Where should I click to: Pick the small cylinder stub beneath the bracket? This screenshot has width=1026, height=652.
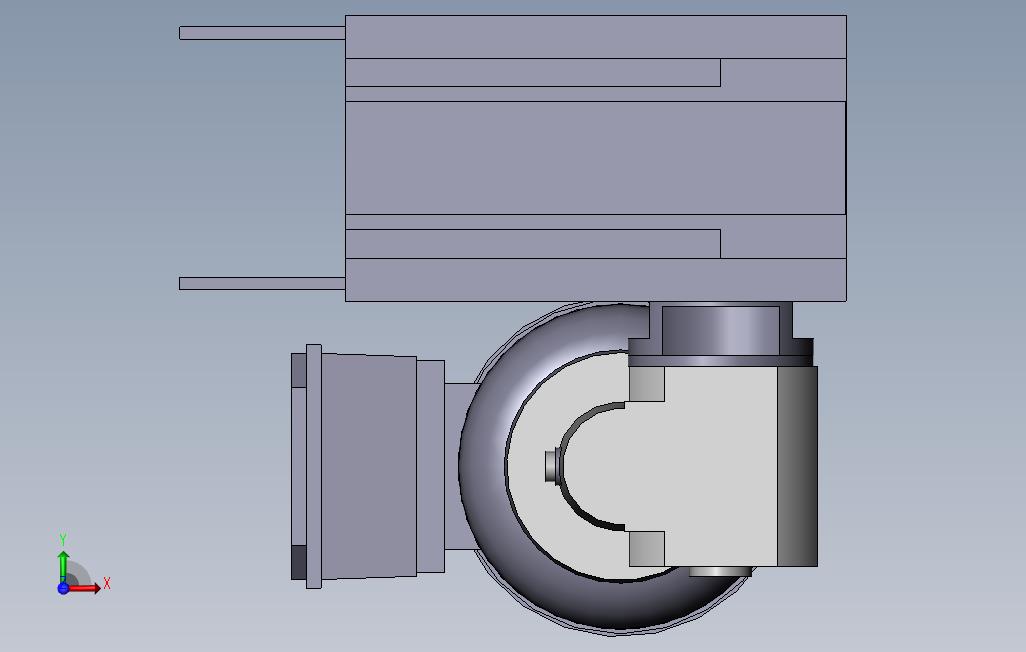click(x=720, y=571)
